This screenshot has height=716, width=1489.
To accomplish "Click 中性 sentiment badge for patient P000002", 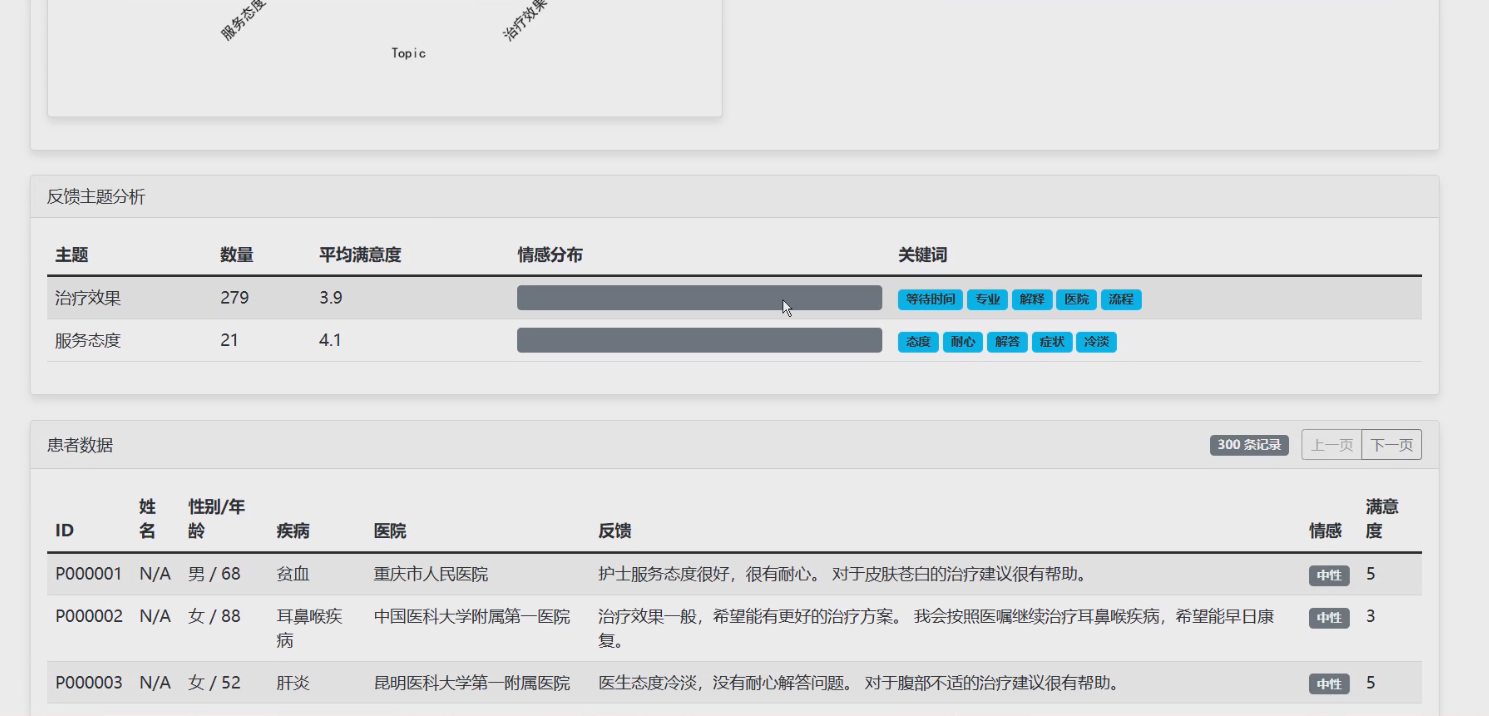I will click(x=1329, y=618).
